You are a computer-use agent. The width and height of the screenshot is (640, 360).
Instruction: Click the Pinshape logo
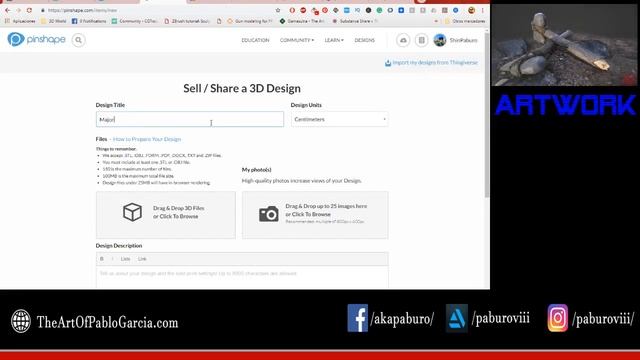(36, 39)
